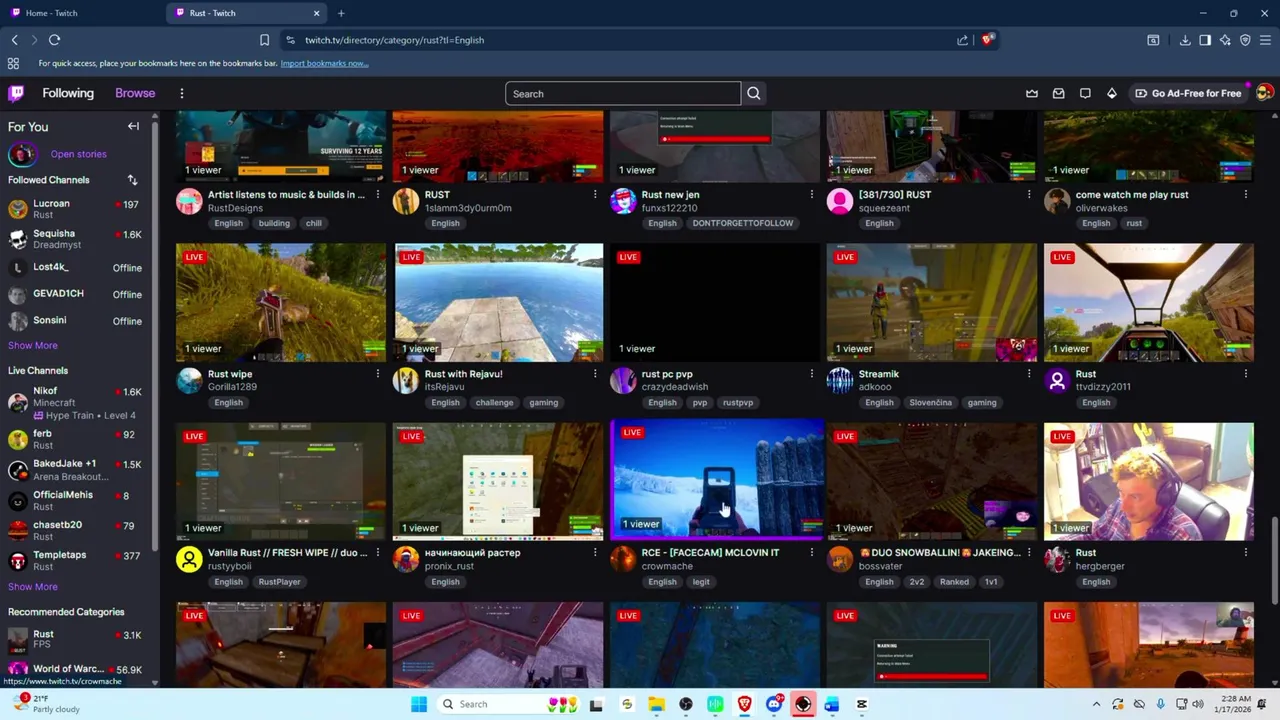This screenshot has height=720, width=1280.
Task: Open the hergberger facecam stream thumbnail
Action: pyautogui.click(x=1149, y=481)
